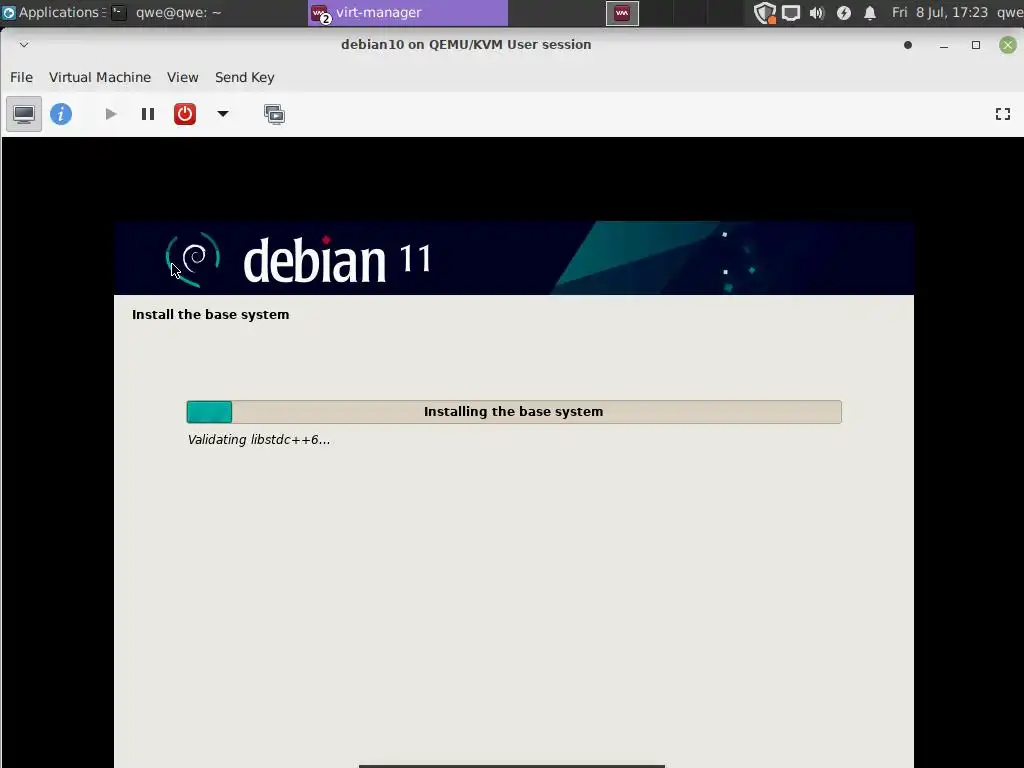Viewport: 1024px width, 768px height.
Task: Click the workspace switcher thumbnail
Action: [x=622, y=12]
